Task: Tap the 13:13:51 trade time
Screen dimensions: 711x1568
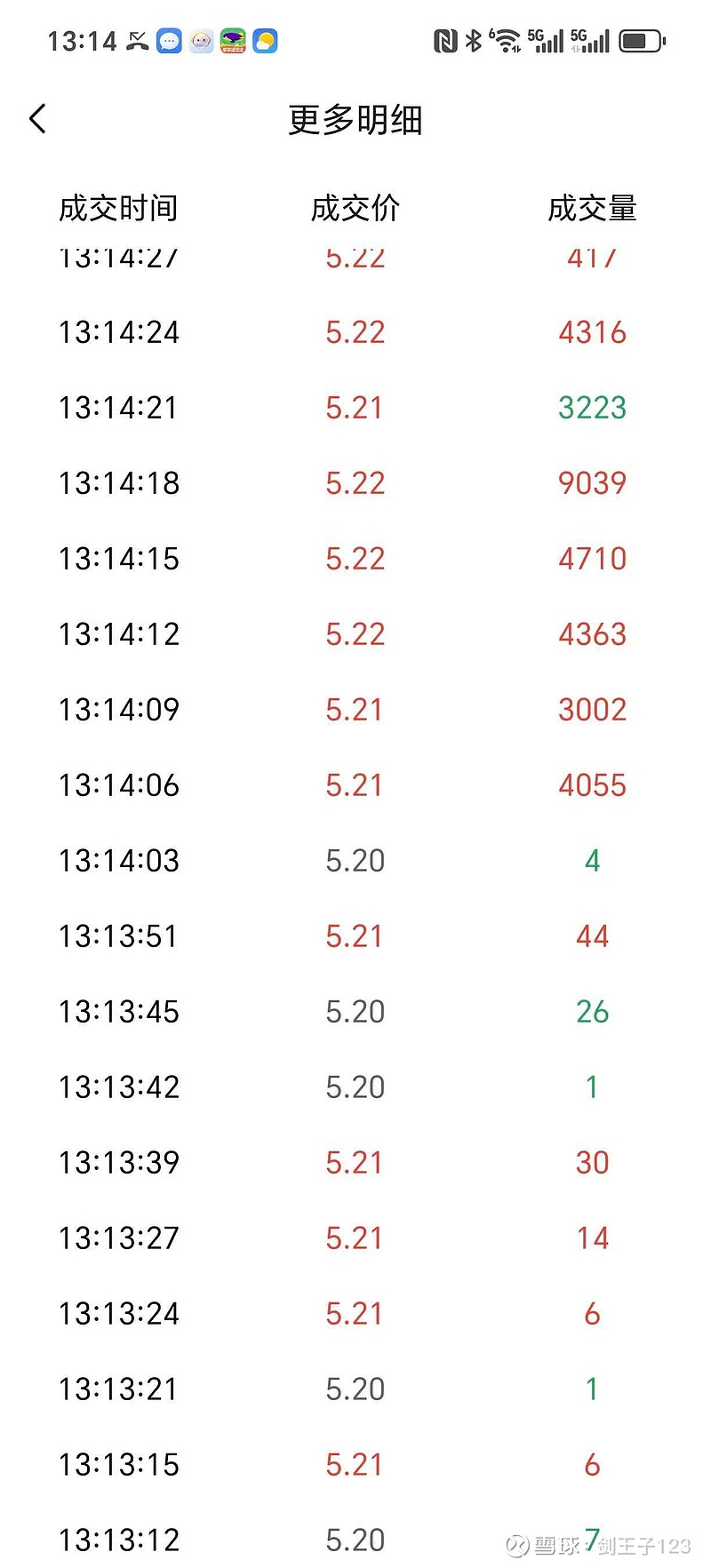Action: click(119, 936)
